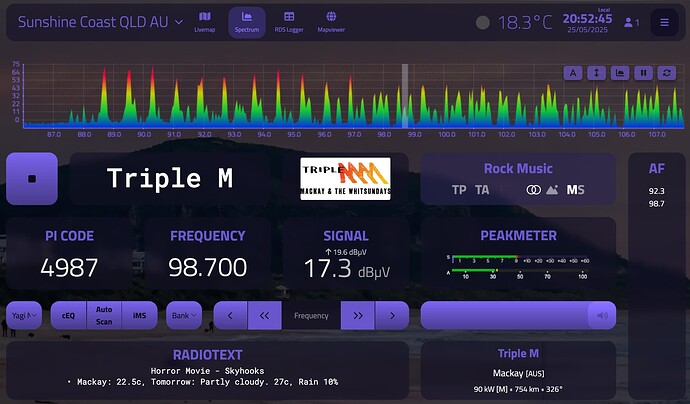
Task: Mute audio with the speaker icon
Action: pyautogui.click(x=602, y=316)
